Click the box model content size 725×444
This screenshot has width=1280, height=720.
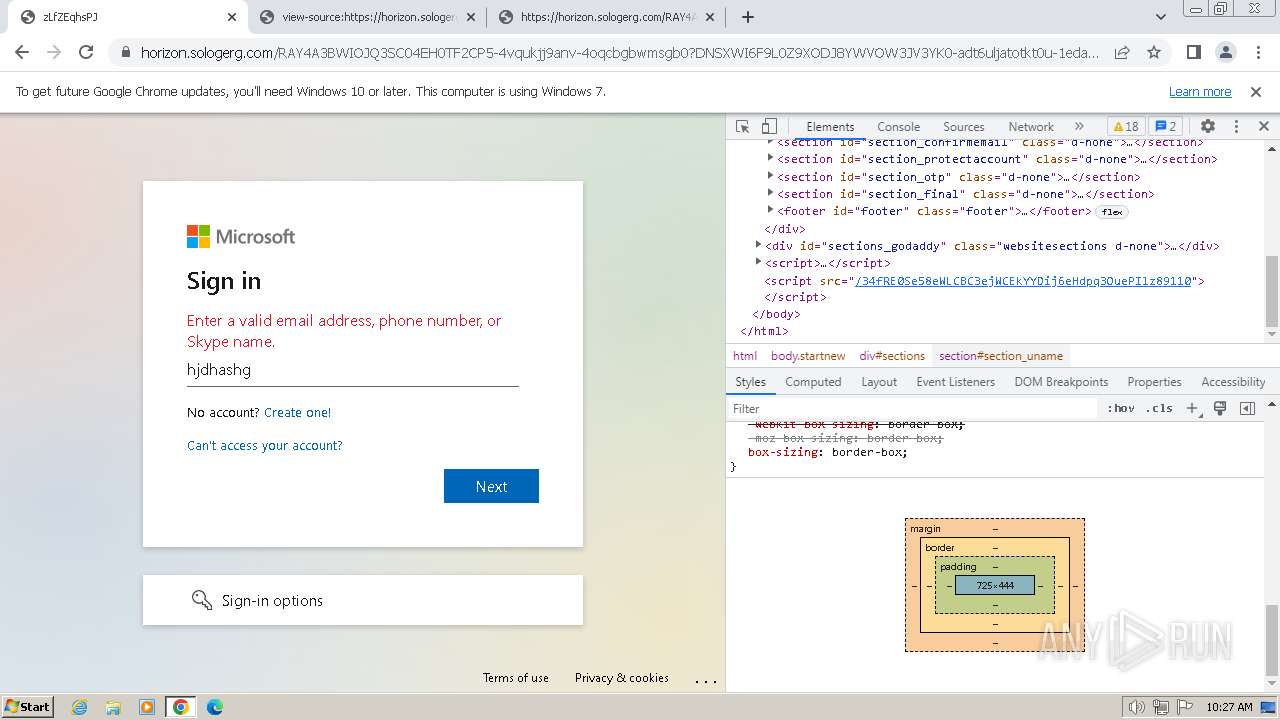point(995,585)
